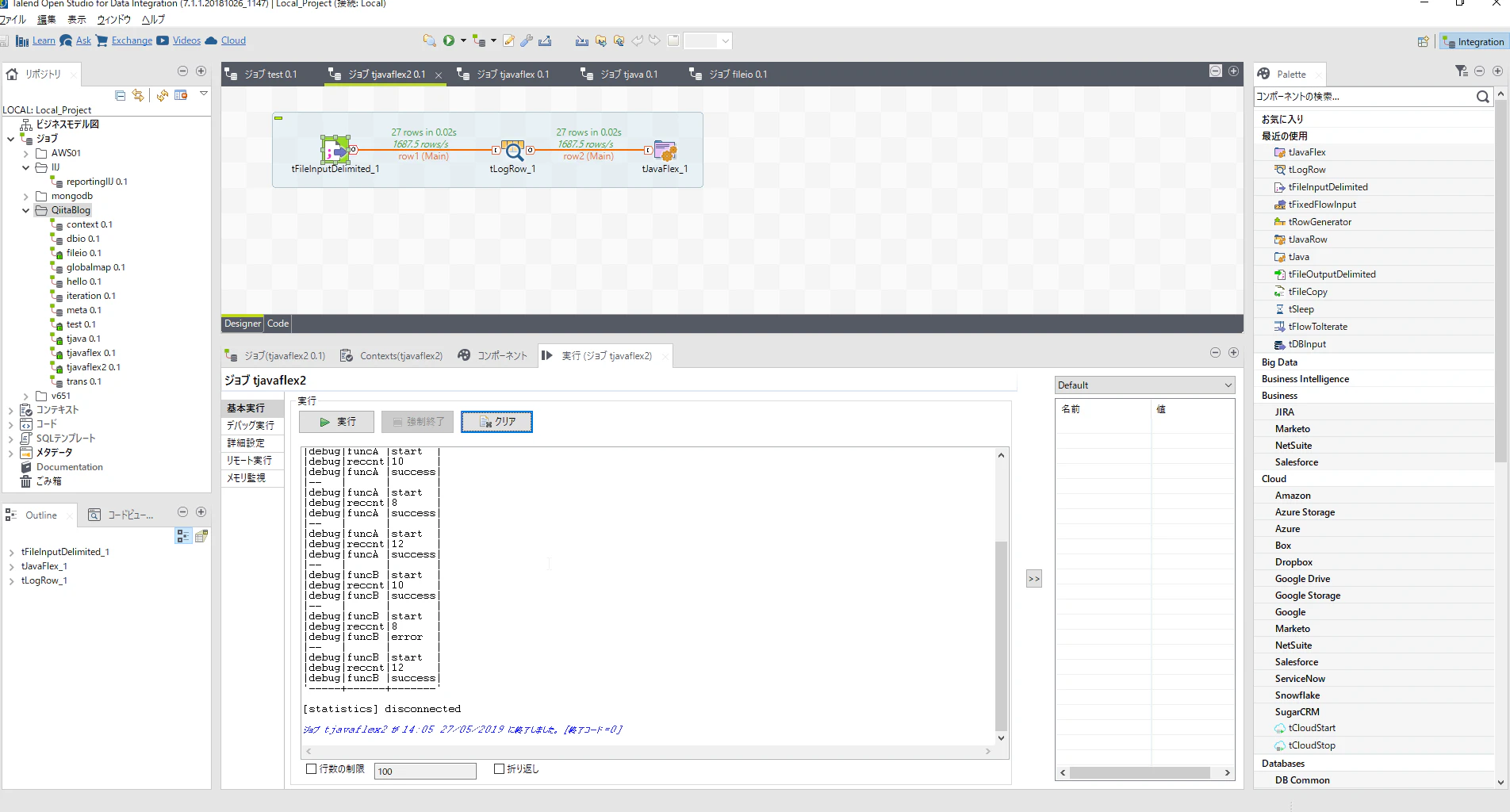Click the tFileInputDelimited_1 component on canvas
The width and height of the screenshot is (1510, 812).
(x=335, y=150)
